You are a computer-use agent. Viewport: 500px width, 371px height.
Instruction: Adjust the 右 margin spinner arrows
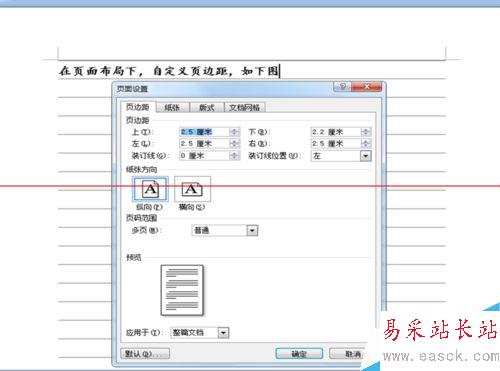pyautogui.click(x=366, y=144)
